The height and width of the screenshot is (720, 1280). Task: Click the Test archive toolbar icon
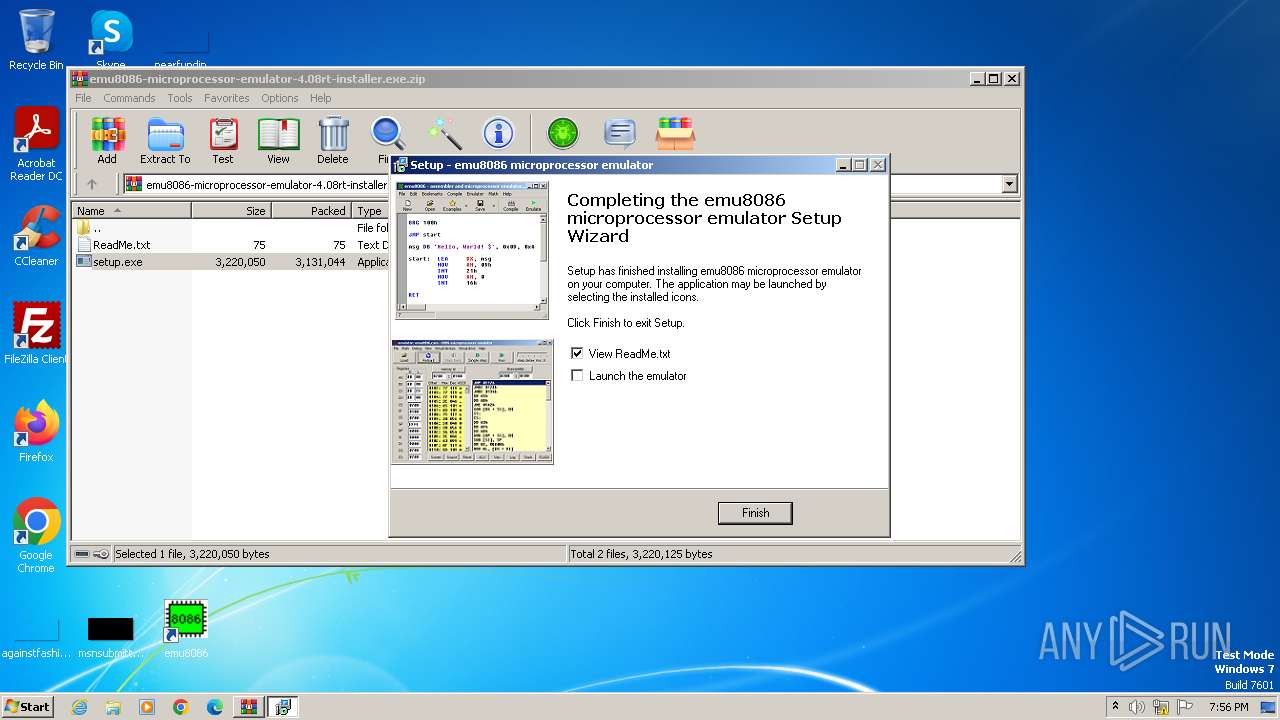tap(223, 140)
